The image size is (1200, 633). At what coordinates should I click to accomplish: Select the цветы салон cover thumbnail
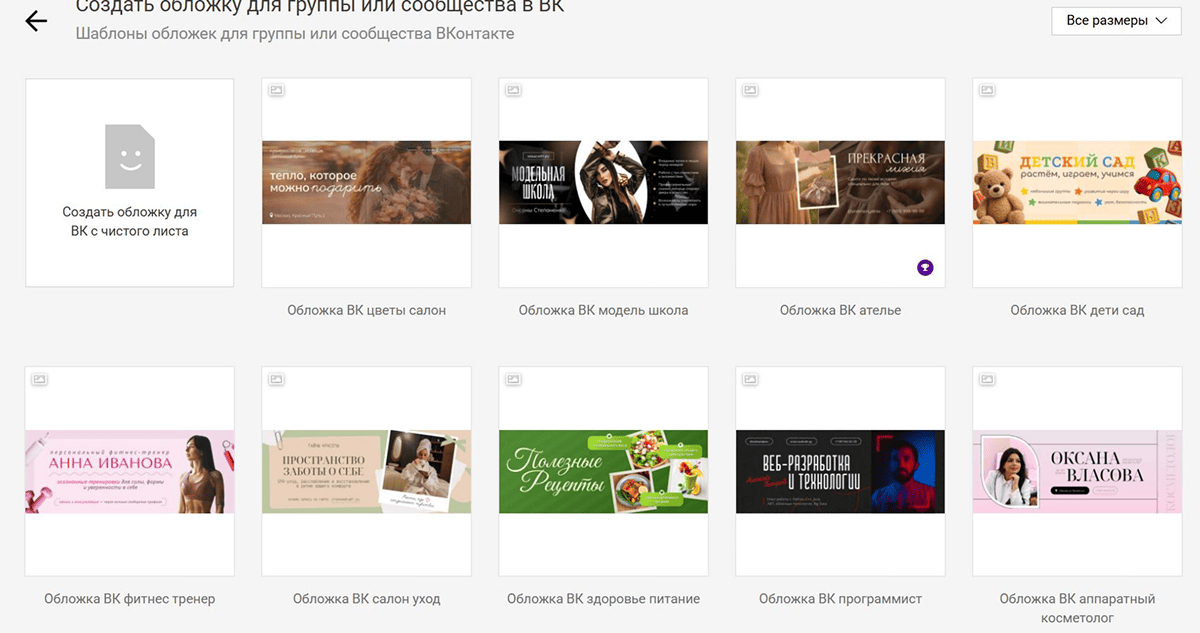(366, 182)
